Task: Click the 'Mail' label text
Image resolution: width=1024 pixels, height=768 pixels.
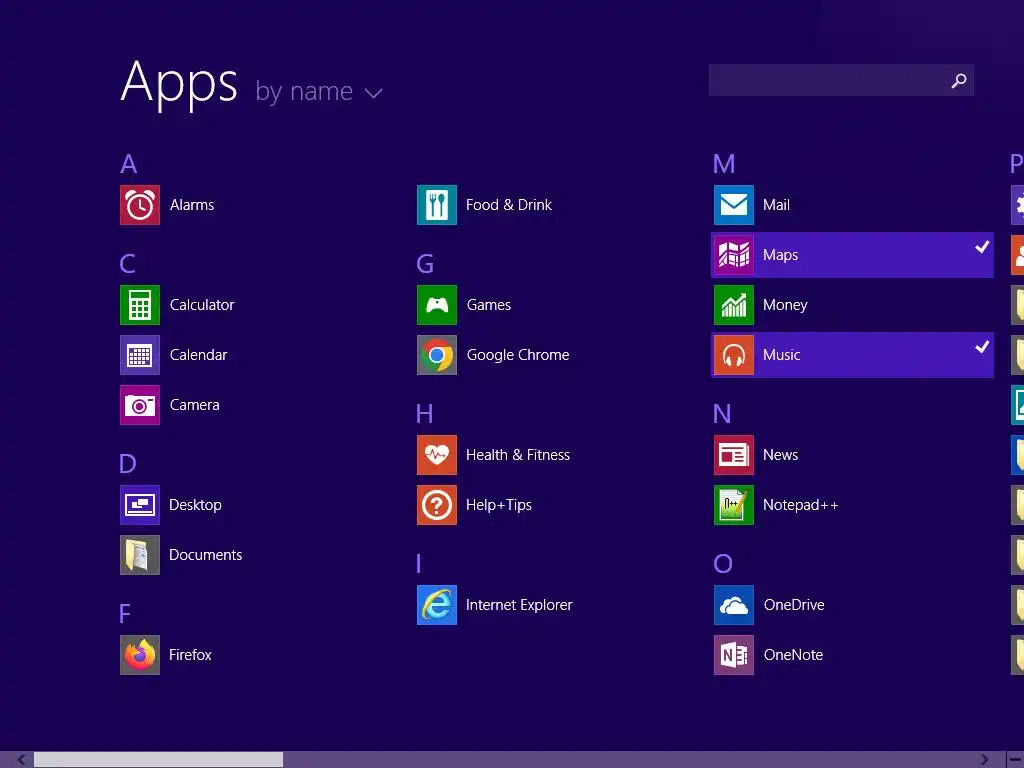Action: click(776, 205)
